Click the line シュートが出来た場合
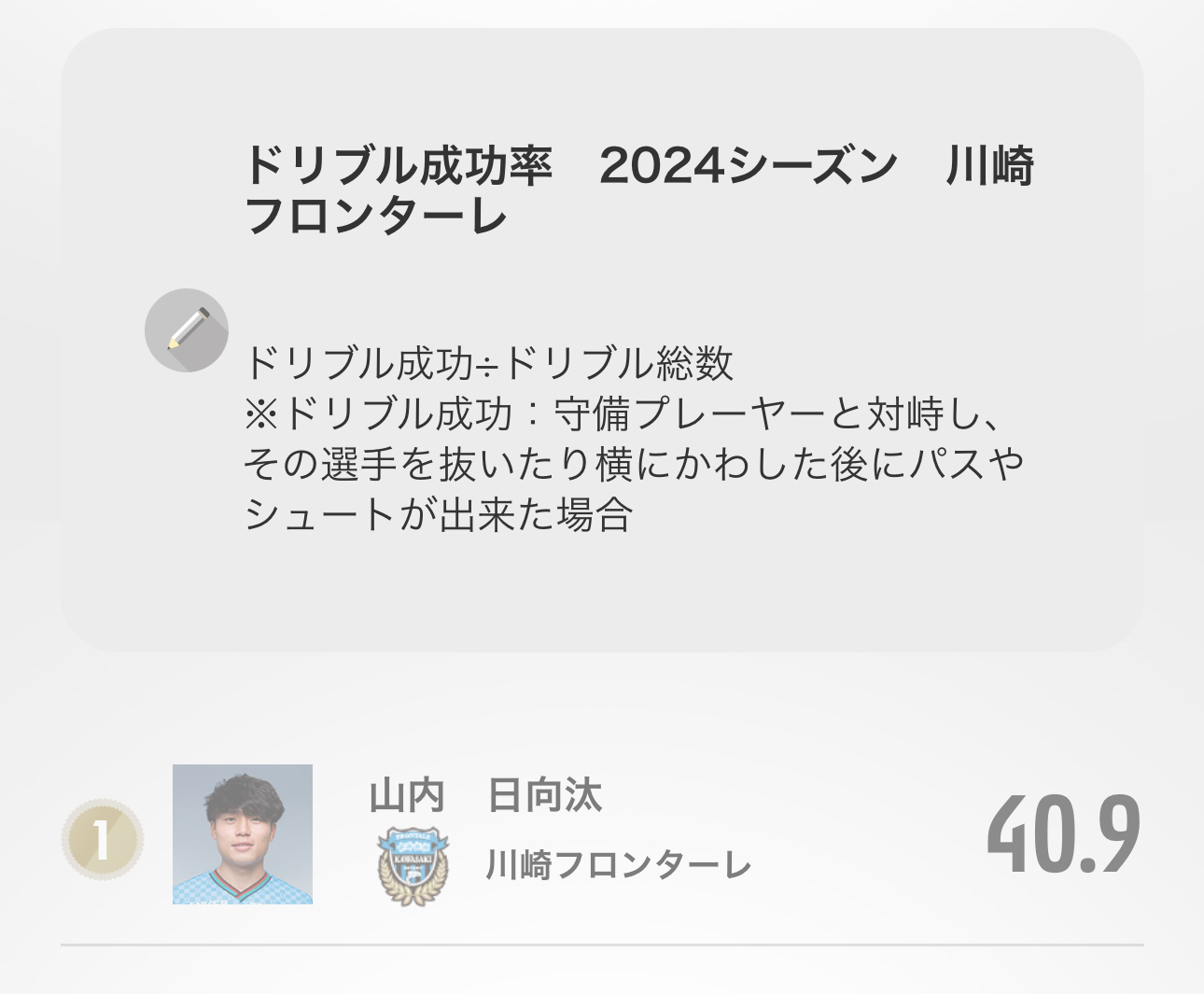This screenshot has height=994, width=1204. pos(439,514)
